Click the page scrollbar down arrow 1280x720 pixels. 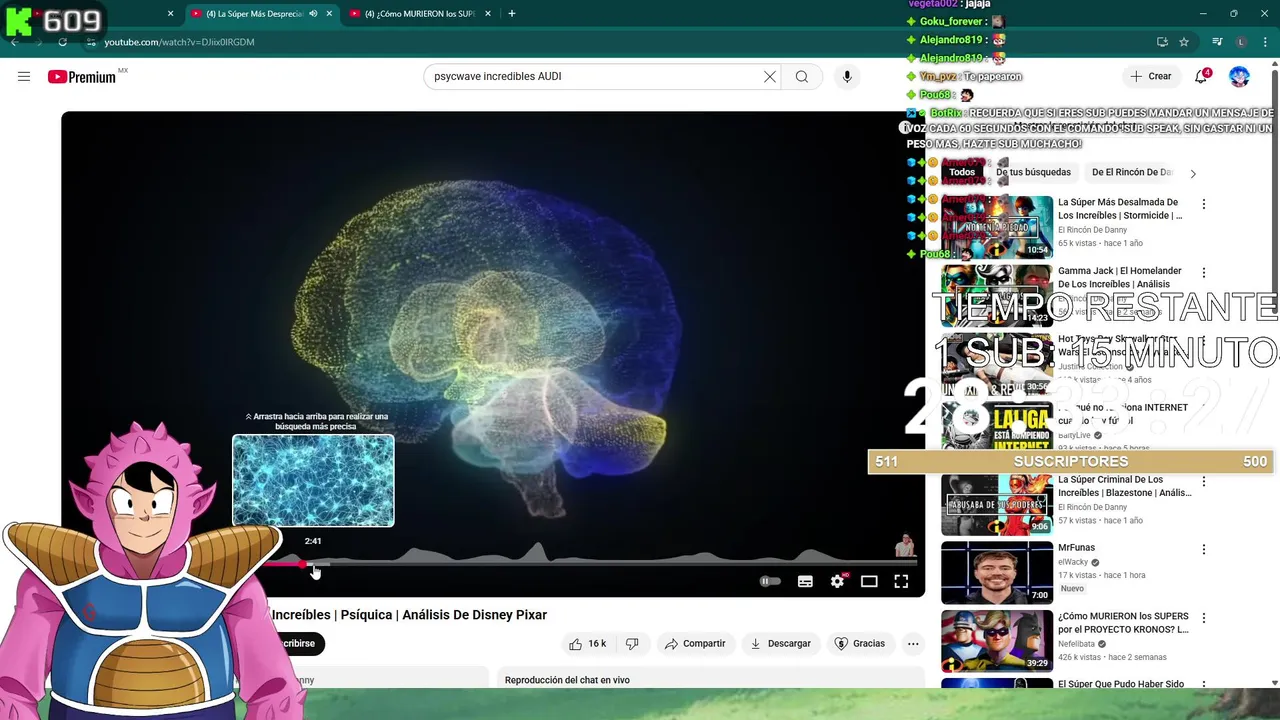1274,683
